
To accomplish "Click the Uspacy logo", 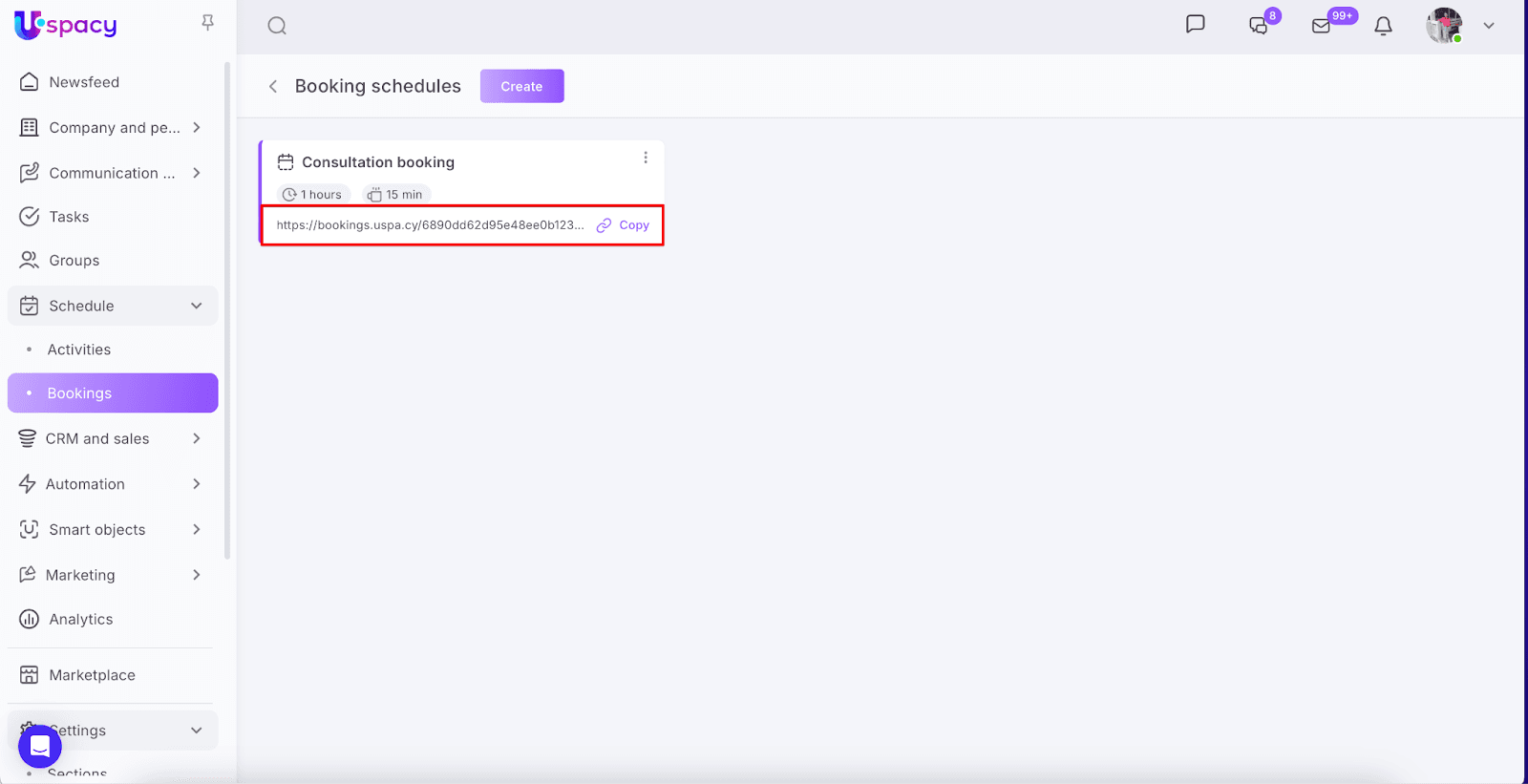I will coord(65,25).
